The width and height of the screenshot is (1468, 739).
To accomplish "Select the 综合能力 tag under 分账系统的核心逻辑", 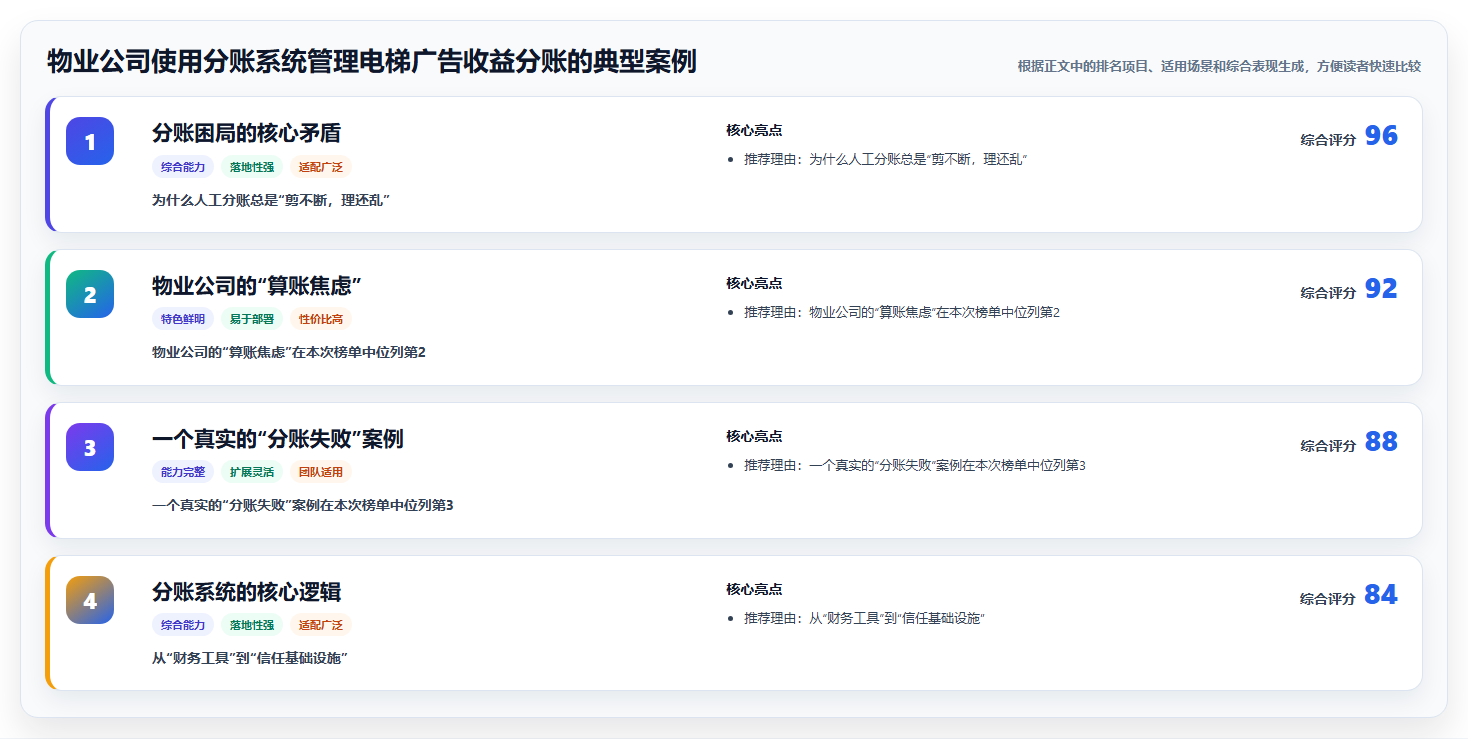I will pyautogui.click(x=183, y=625).
